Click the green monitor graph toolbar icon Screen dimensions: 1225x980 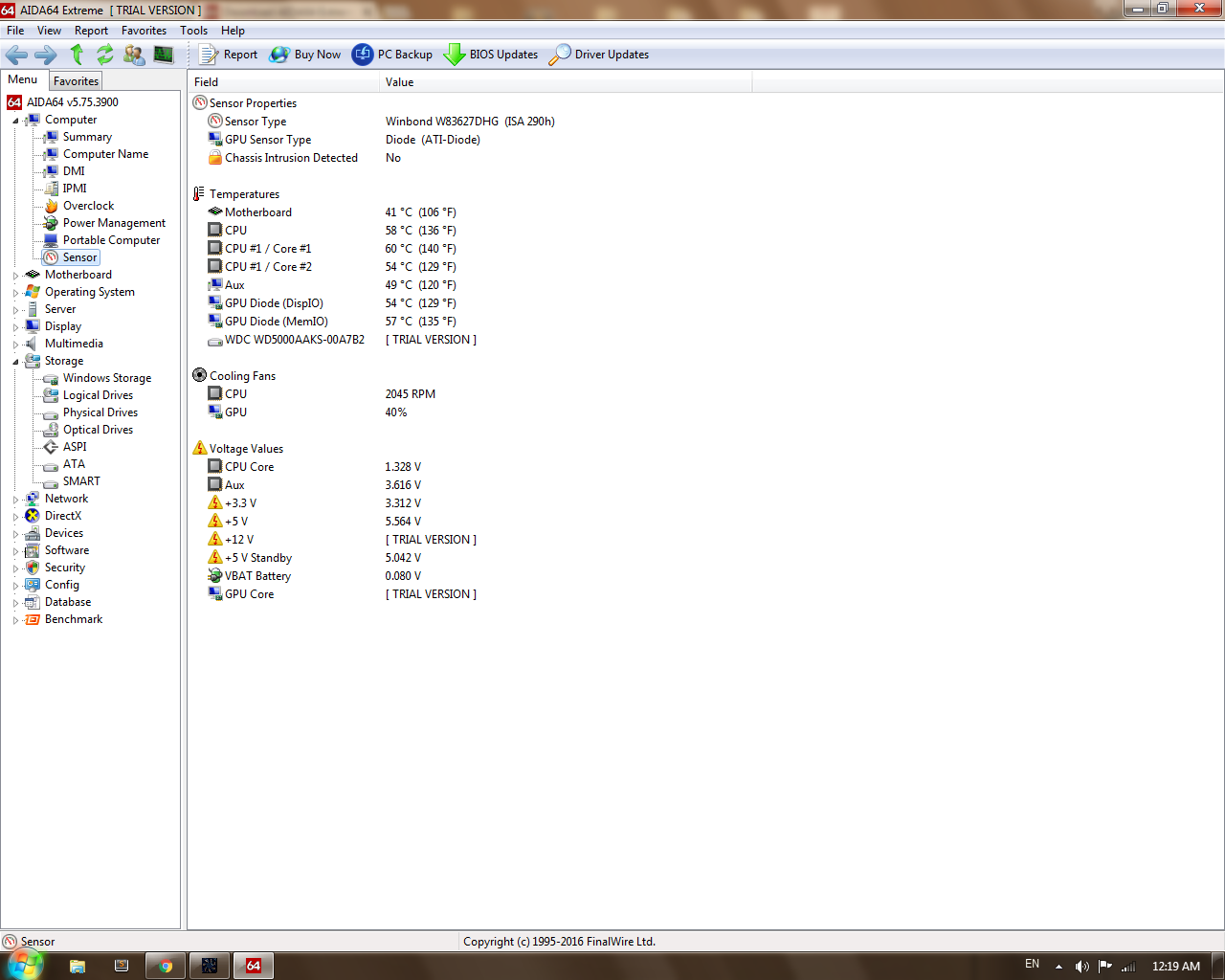[x=164, y=55]
